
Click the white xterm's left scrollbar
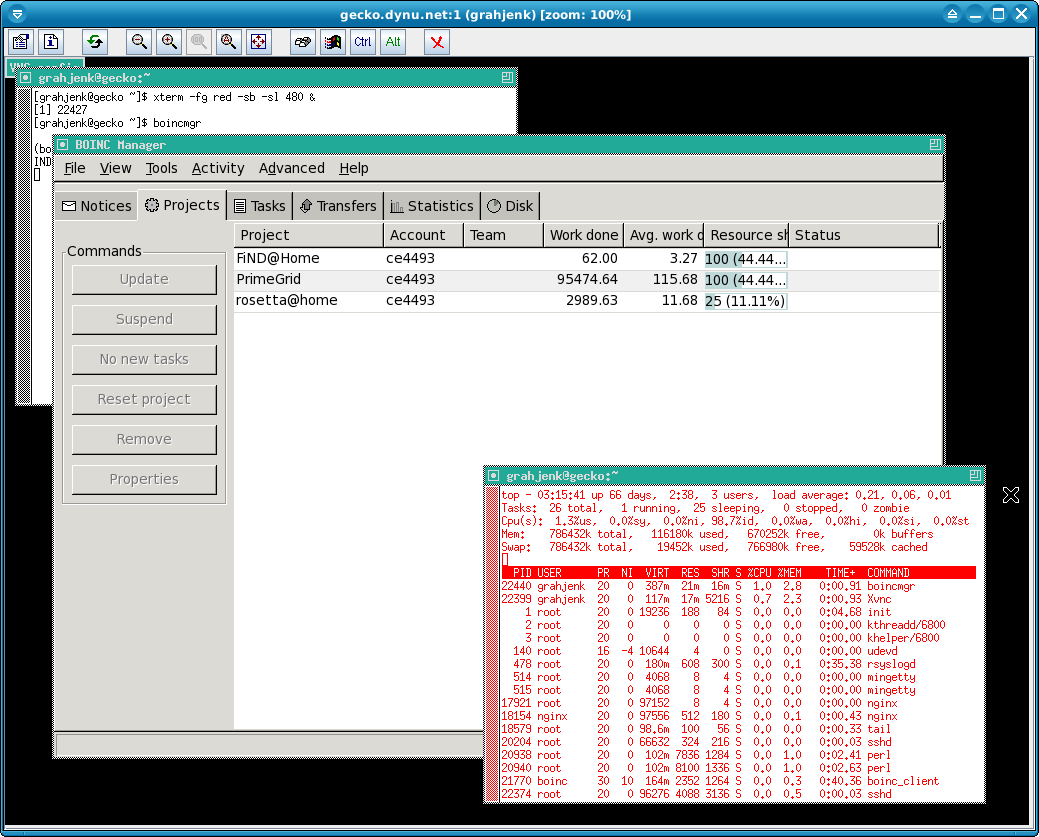[24, 246]
